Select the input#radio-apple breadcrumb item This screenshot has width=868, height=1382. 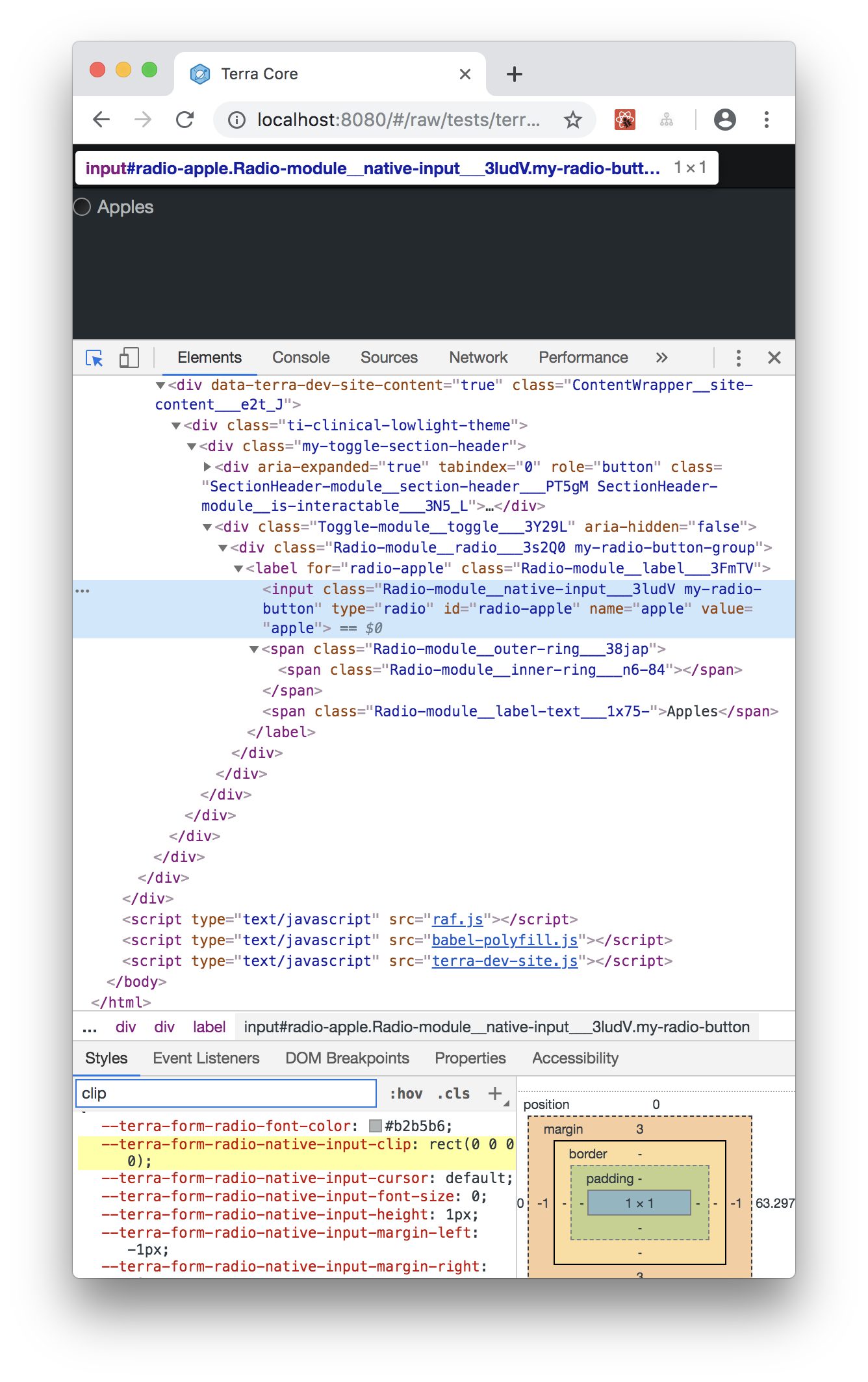[x=497, y=1027]
